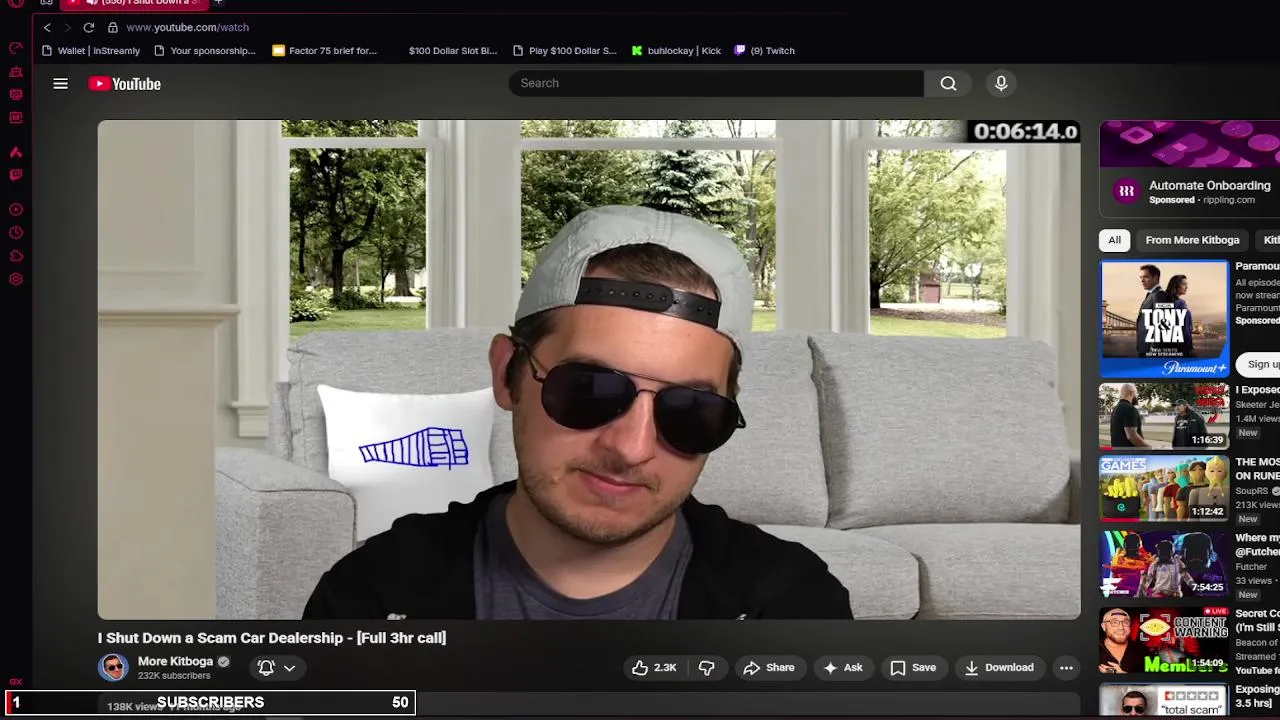
Task: Select the www.youtube.com/watch address bar
Action: (x=188, y=27)
